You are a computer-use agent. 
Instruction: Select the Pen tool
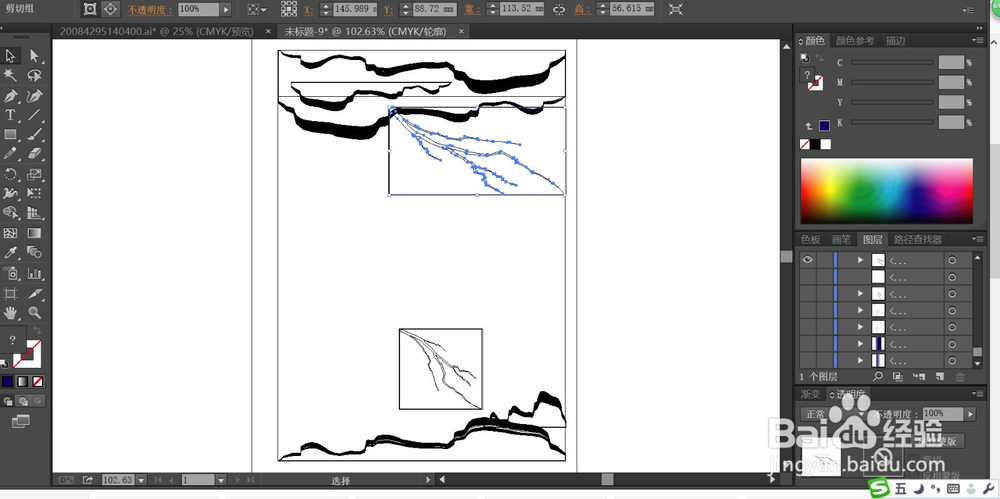pos(10,96)
